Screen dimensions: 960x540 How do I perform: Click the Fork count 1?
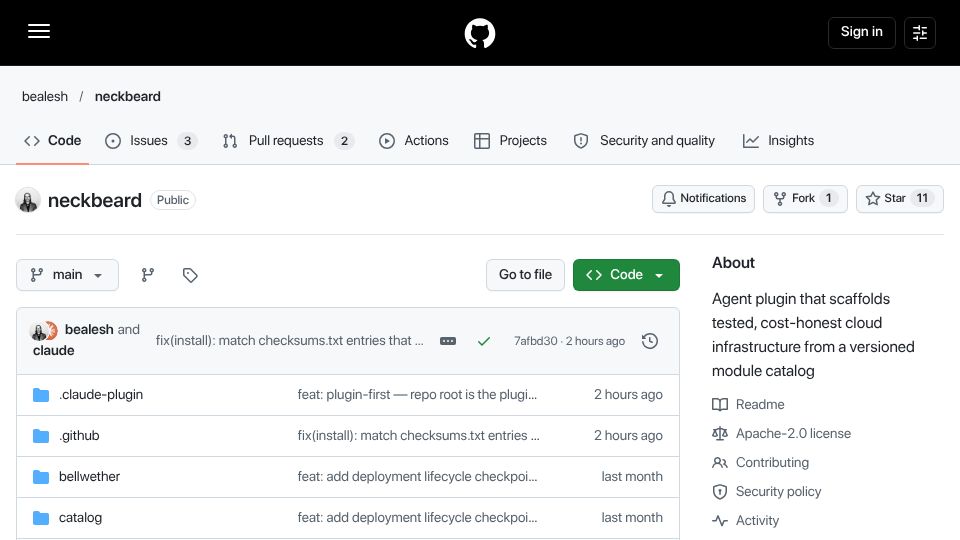[828, 198]
